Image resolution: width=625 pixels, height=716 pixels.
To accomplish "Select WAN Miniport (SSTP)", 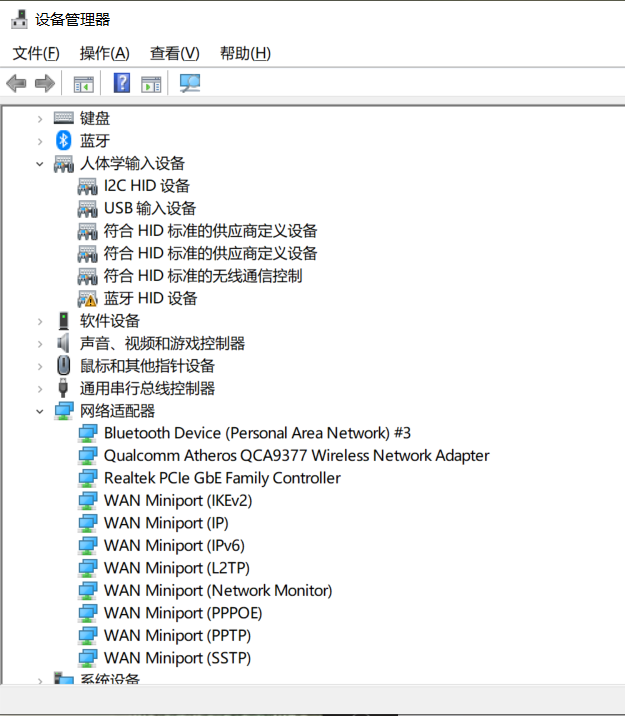I will (x=178, y=658).
